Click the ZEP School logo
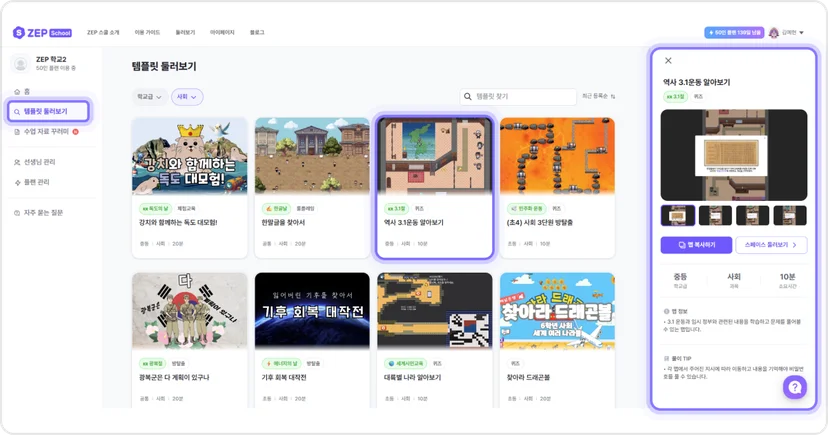 click(42, 33)
